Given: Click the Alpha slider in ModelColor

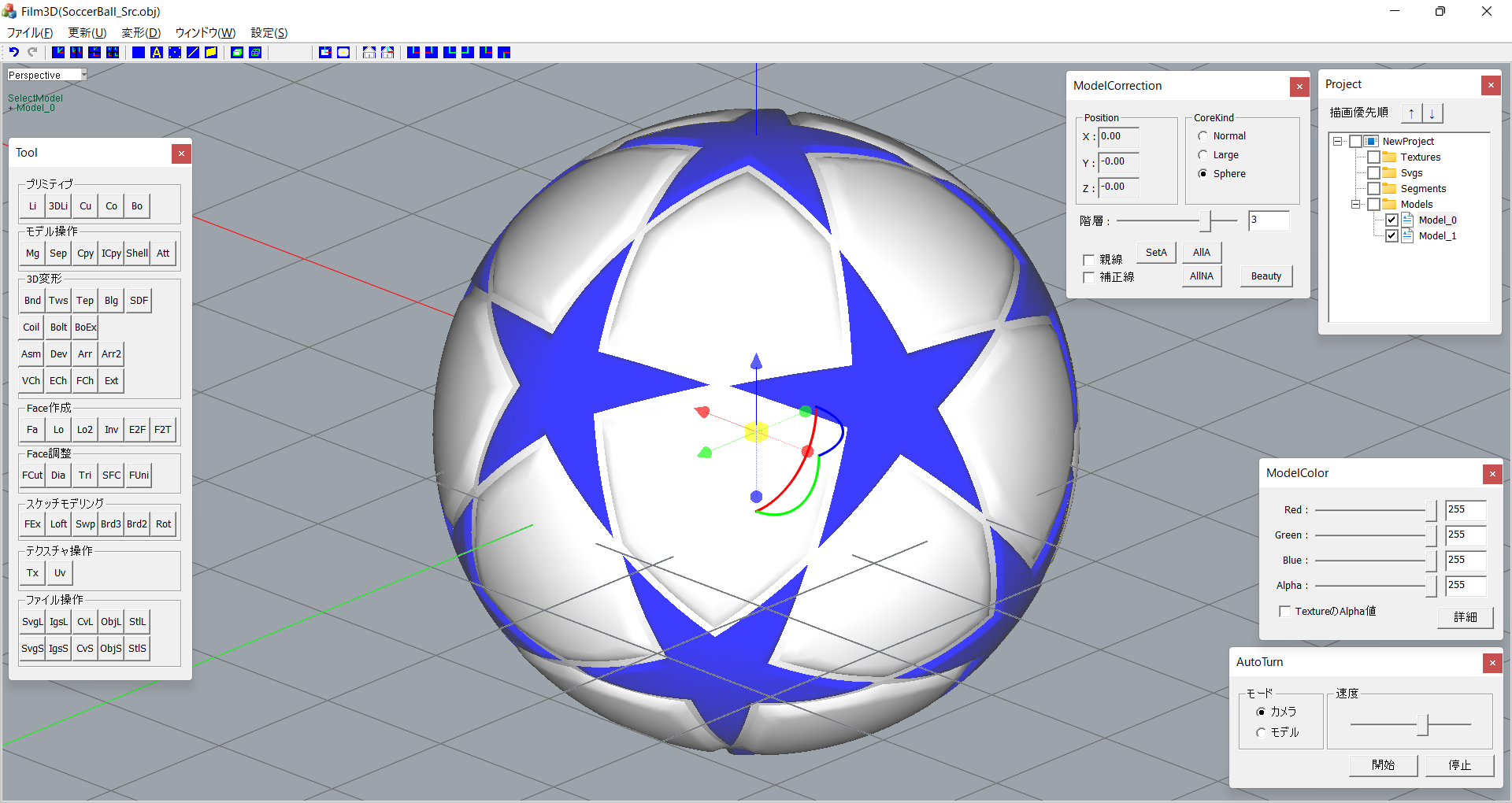Looking at the screenshot, I should [1376, 586].
